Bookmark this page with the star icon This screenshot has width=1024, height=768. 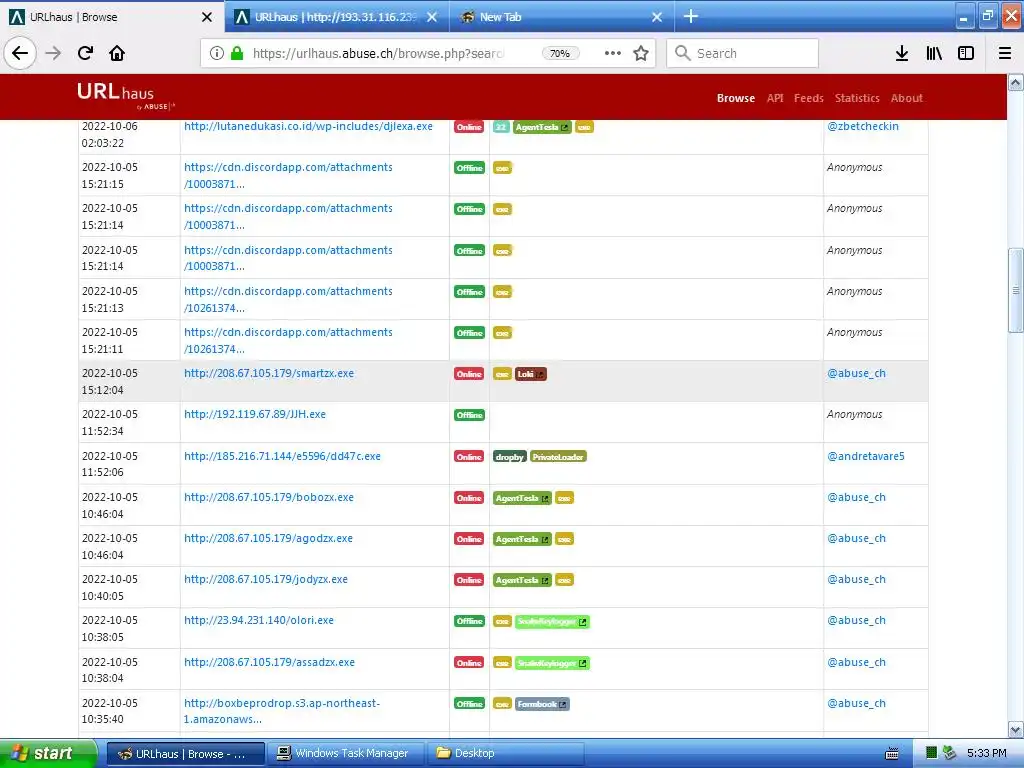[x=641, y=53]
